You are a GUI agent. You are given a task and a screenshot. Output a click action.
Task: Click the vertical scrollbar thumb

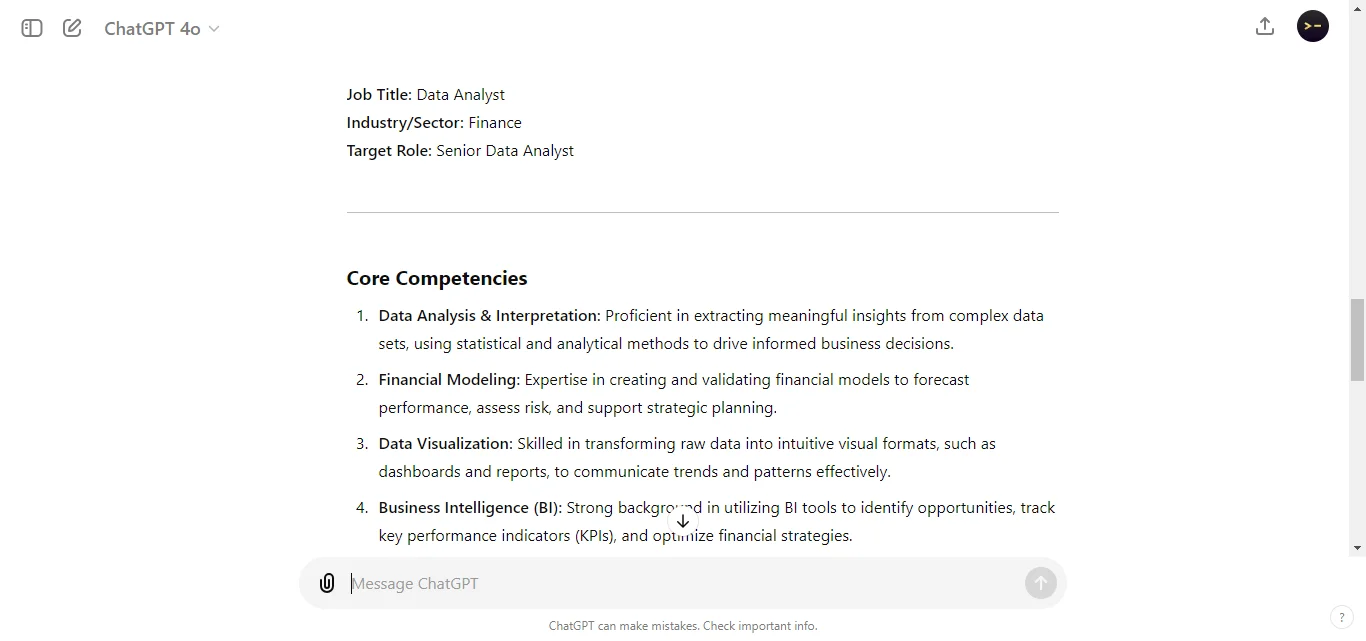coord(1357,340)
